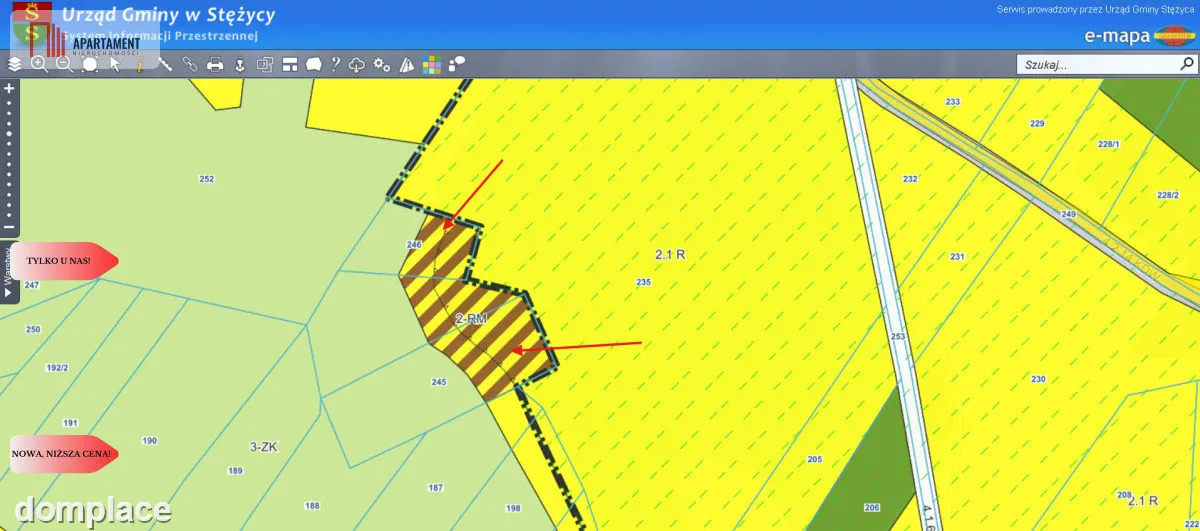Click the street view person icon
Screen dimensions: 1200x531
[240, 64]
